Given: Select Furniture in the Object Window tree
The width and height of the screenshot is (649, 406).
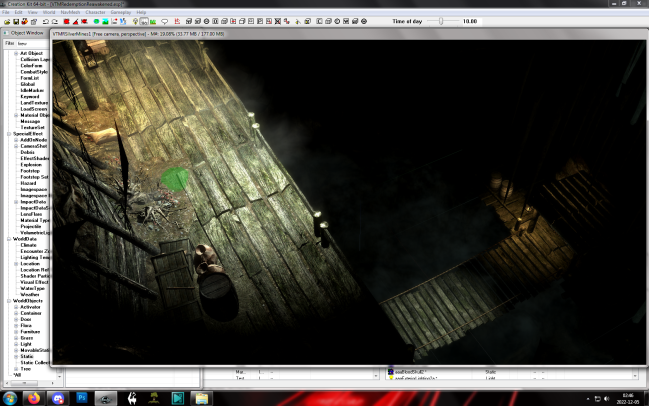Looking at the screenshot, I should (x=28, y=330).
